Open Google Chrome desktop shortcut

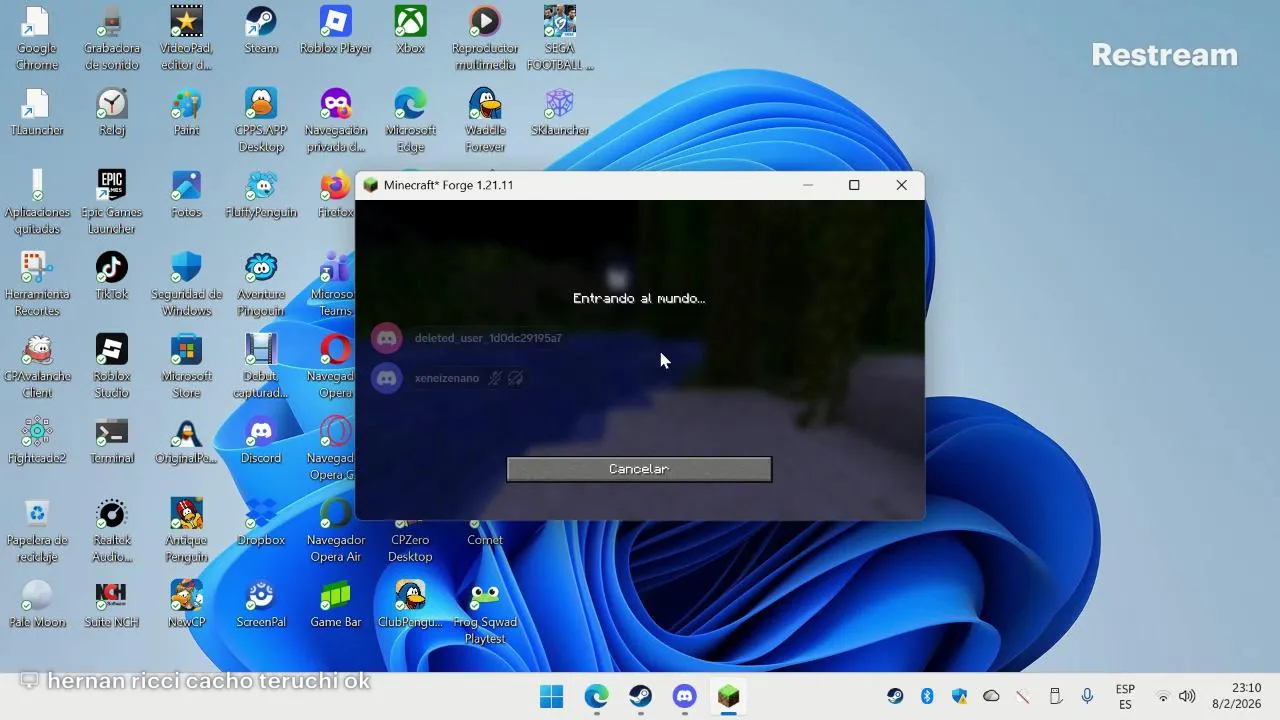click(37, 38)
